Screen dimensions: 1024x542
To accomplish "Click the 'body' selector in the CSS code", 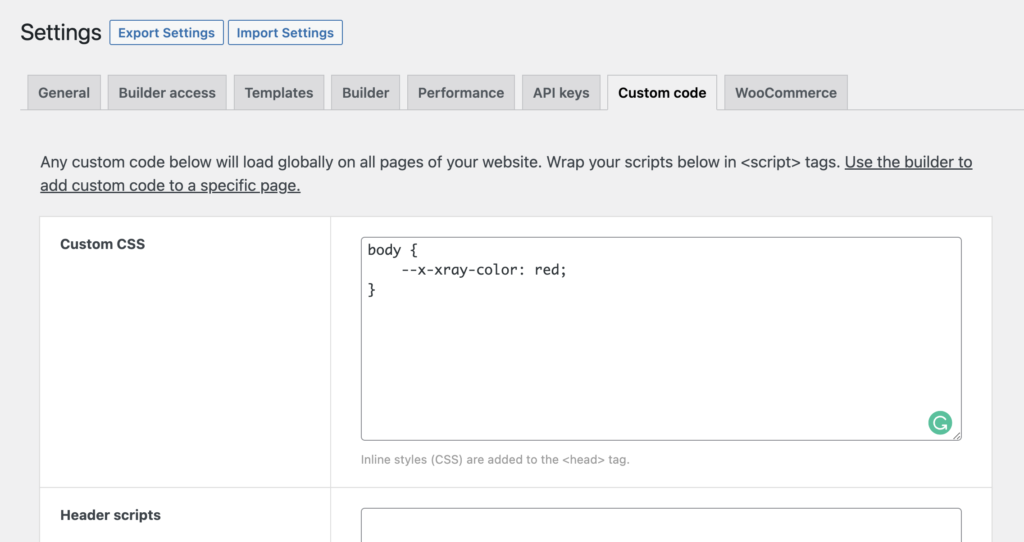I will tap(384, 250).
